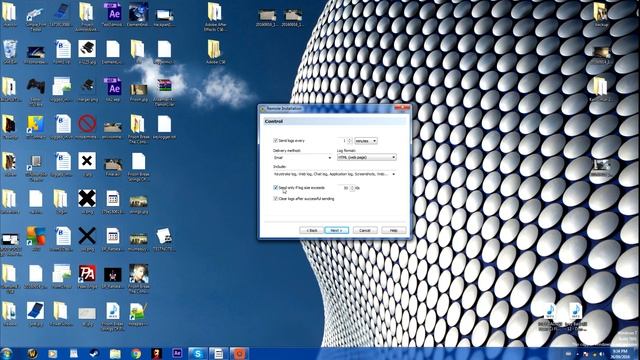
Task: Click the log size kb stepper
Action: [x=352, y=188]
